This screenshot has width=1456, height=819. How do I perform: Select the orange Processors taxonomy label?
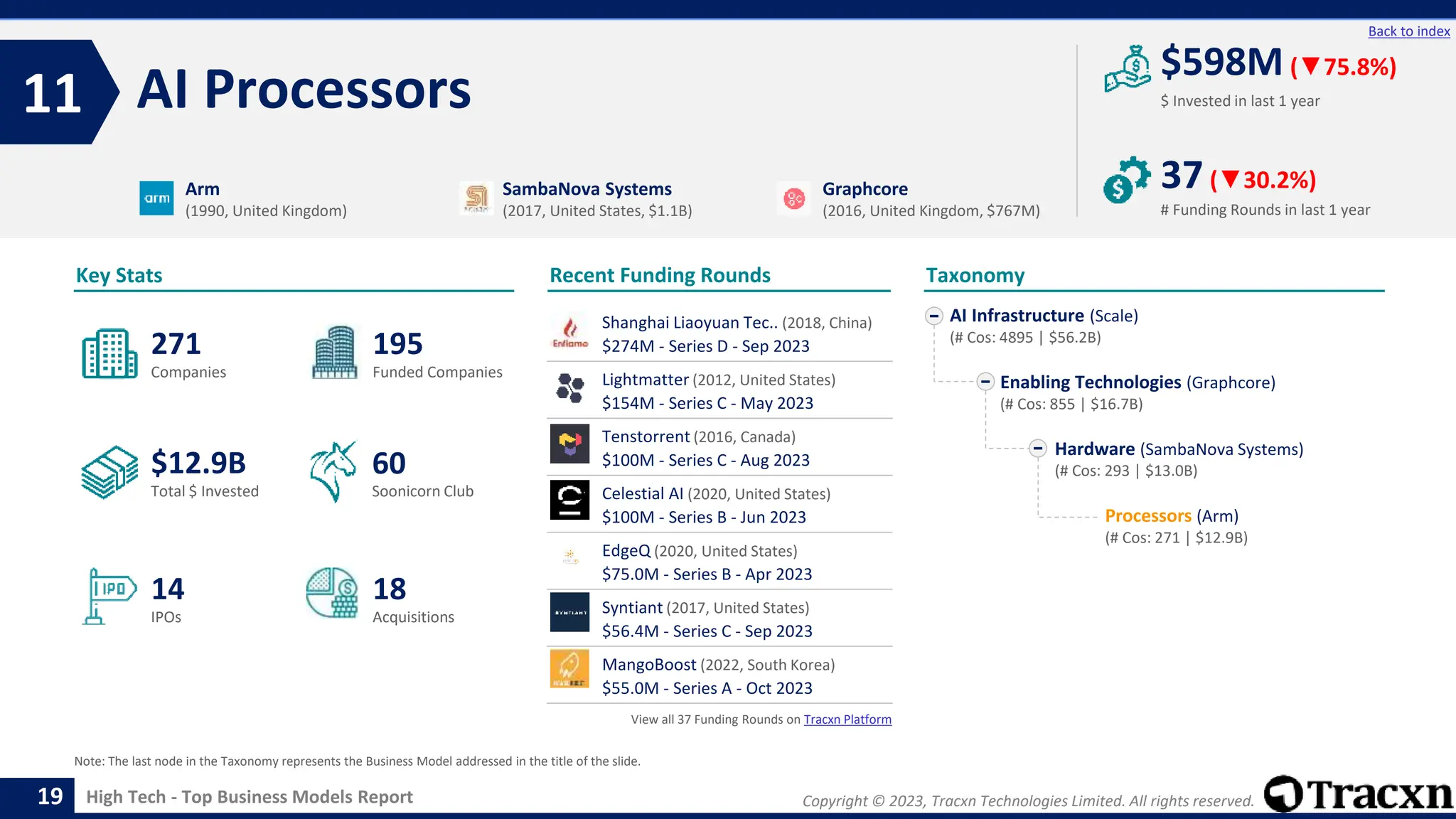(x=1148, y=516)
